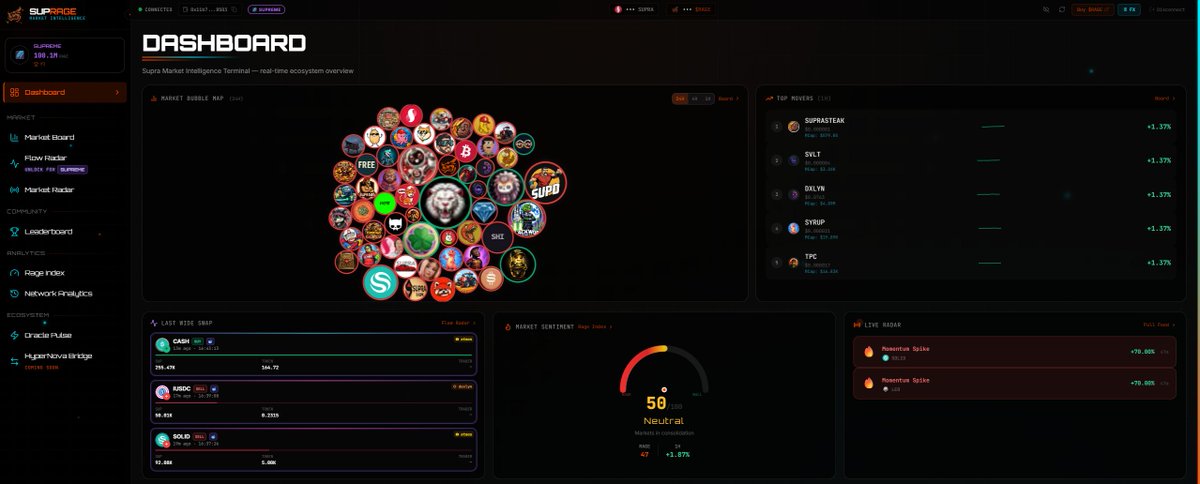Click the Rage Index gauge icon

[x=14, y=272]
